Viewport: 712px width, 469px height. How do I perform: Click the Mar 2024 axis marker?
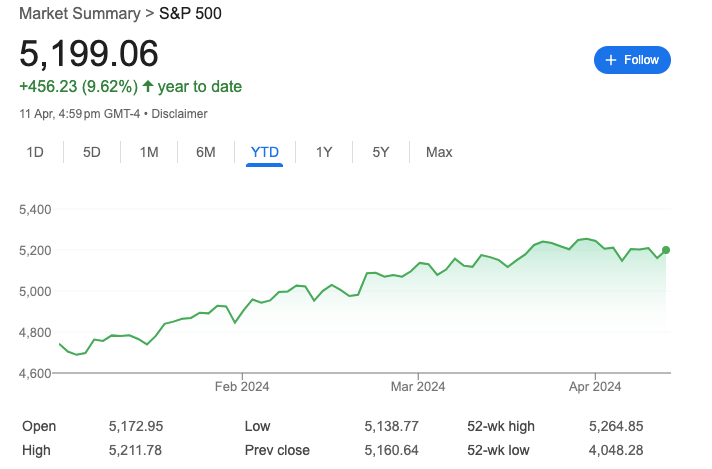pos(418,386)
